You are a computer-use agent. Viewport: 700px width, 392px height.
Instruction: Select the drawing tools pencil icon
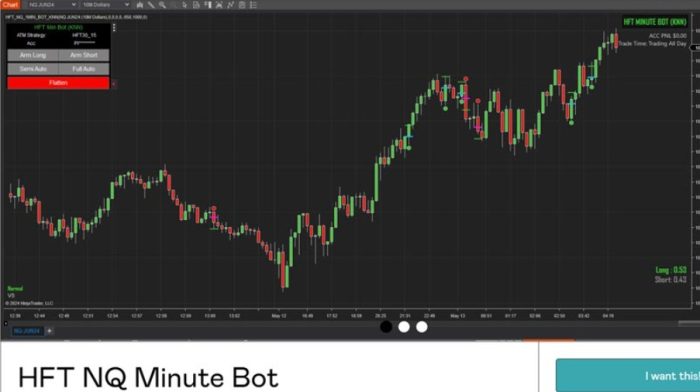pyautogui.click(x=151, y=5)
